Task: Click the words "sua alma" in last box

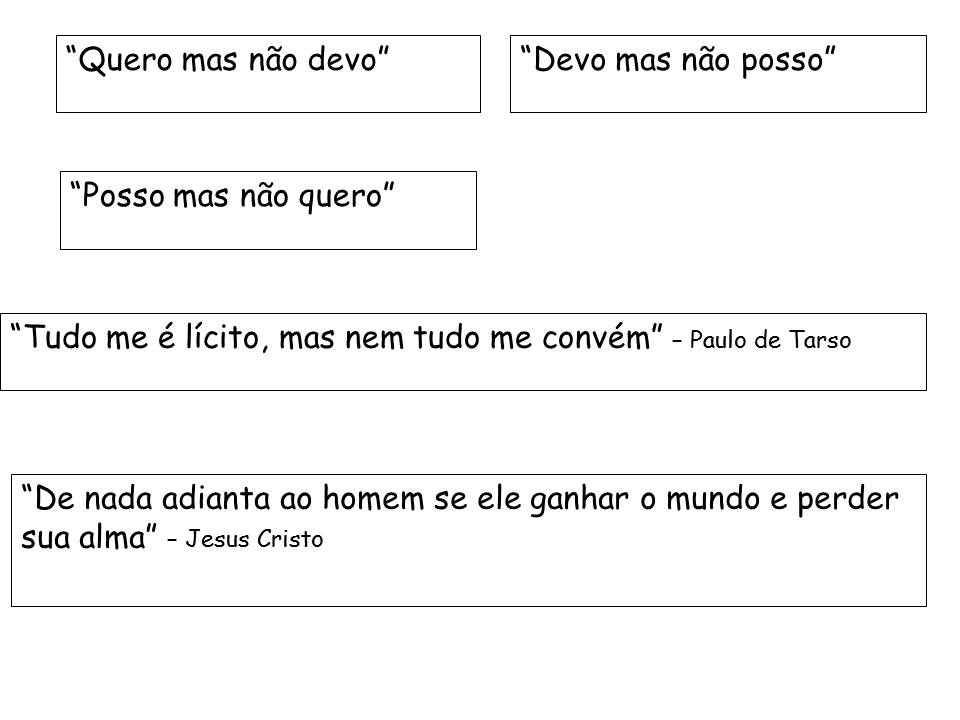Action: (x=83, y=538)
